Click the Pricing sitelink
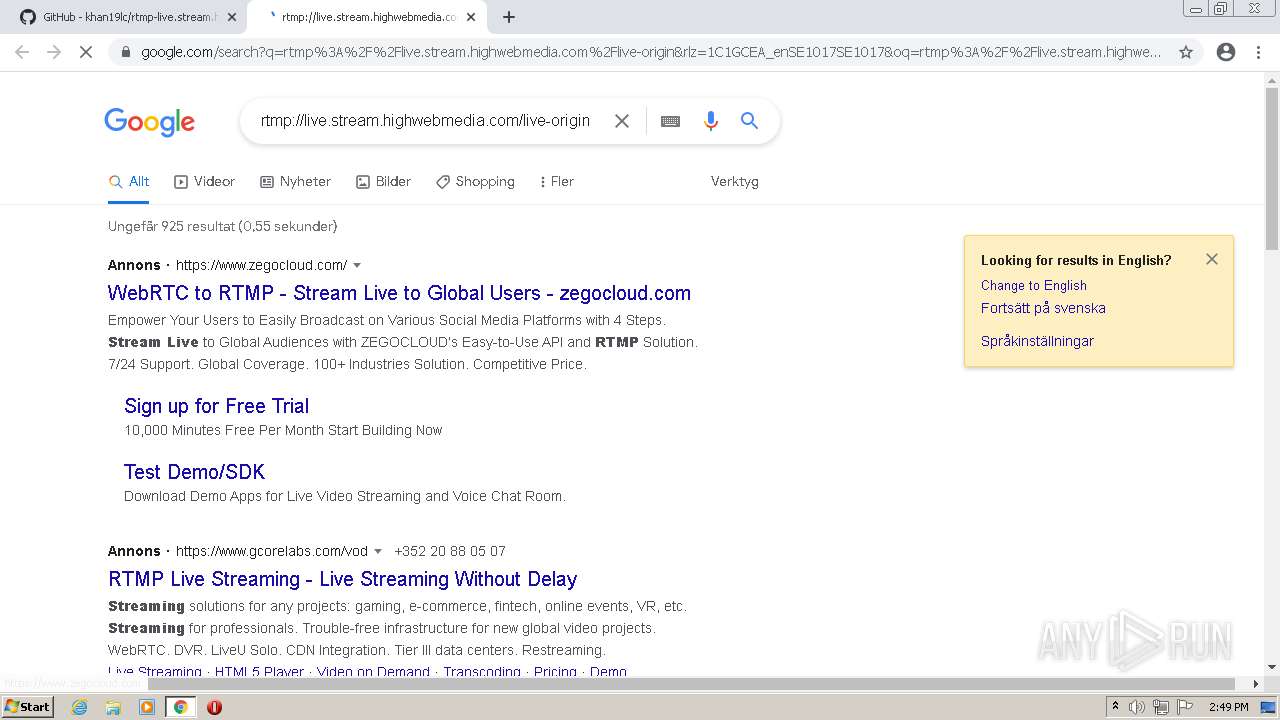1280x720 pixels. [x=555, y=672]
